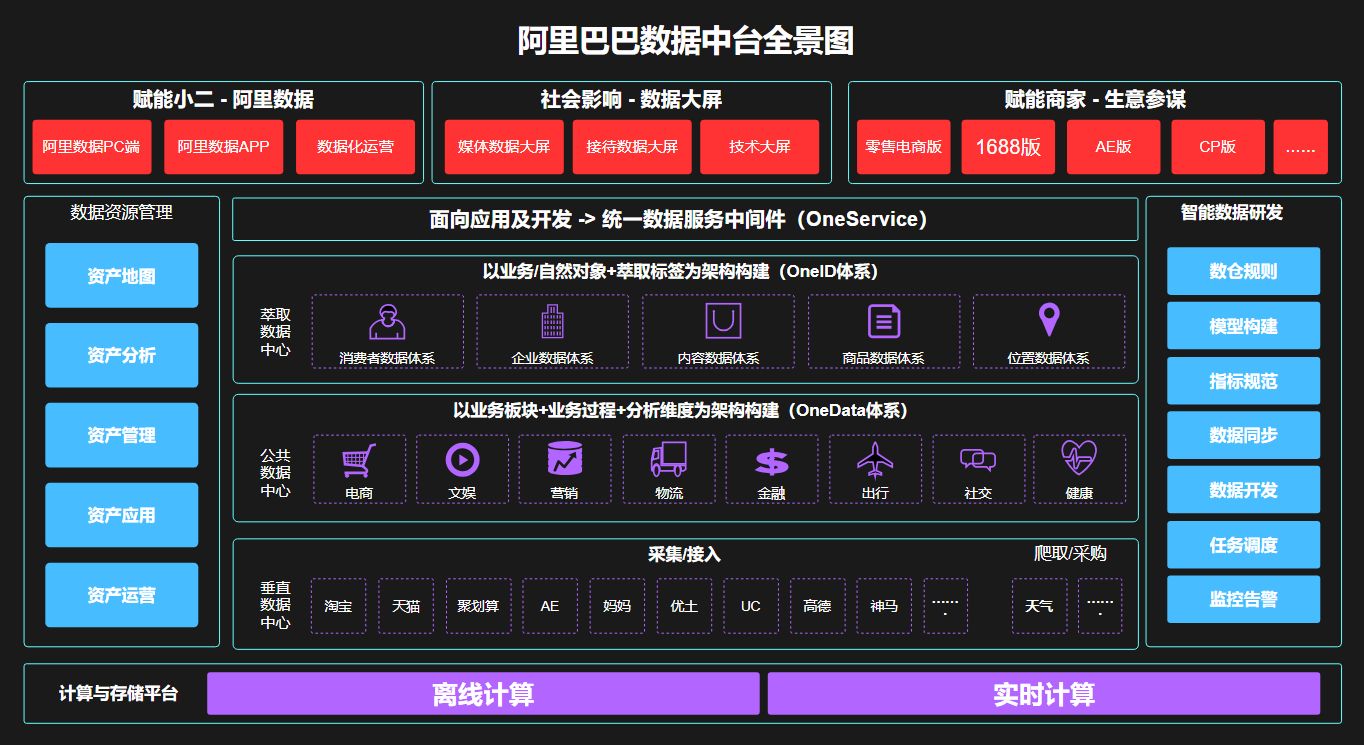Click the red ellipsis block after CP版
The image size is (1364, 745).
(x=1301, y=147)
